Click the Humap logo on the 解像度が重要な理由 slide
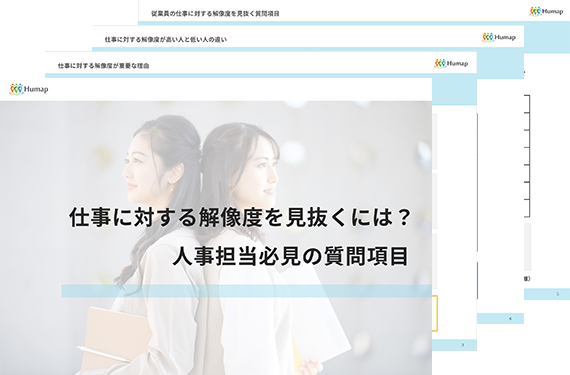Viewport: 570px width, 375px height. pos(451,64)
